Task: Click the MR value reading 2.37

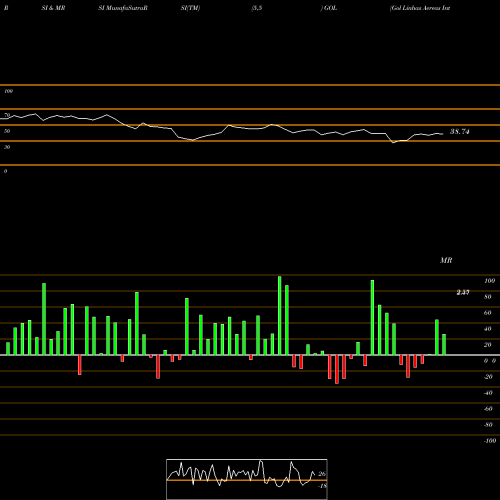Action: click(463, 292)
